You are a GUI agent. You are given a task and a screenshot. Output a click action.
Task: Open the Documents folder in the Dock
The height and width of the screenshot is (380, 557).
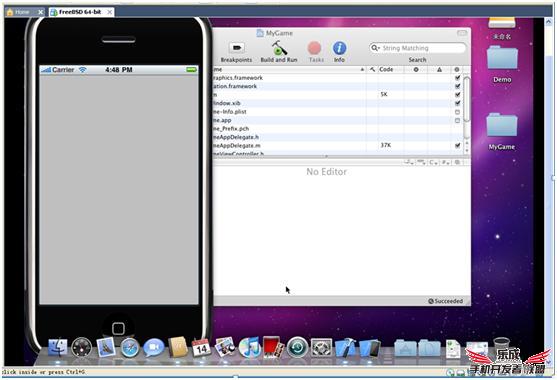pos(429,348)
